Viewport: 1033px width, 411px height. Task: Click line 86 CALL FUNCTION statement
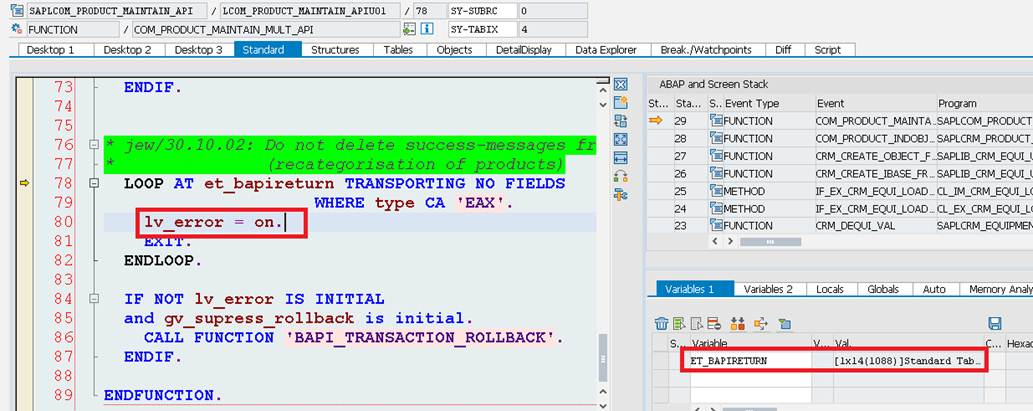pyautogui.click(x=354, y=338)
